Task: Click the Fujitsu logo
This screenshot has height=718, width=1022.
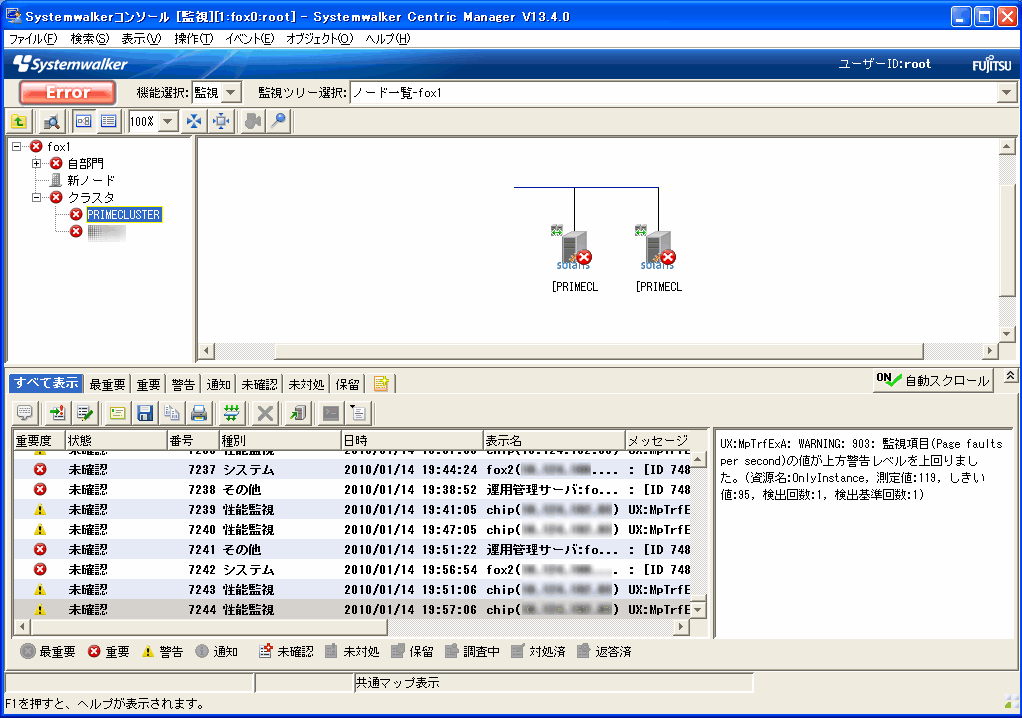Action: pyautogui.click(x=991, y=65)
